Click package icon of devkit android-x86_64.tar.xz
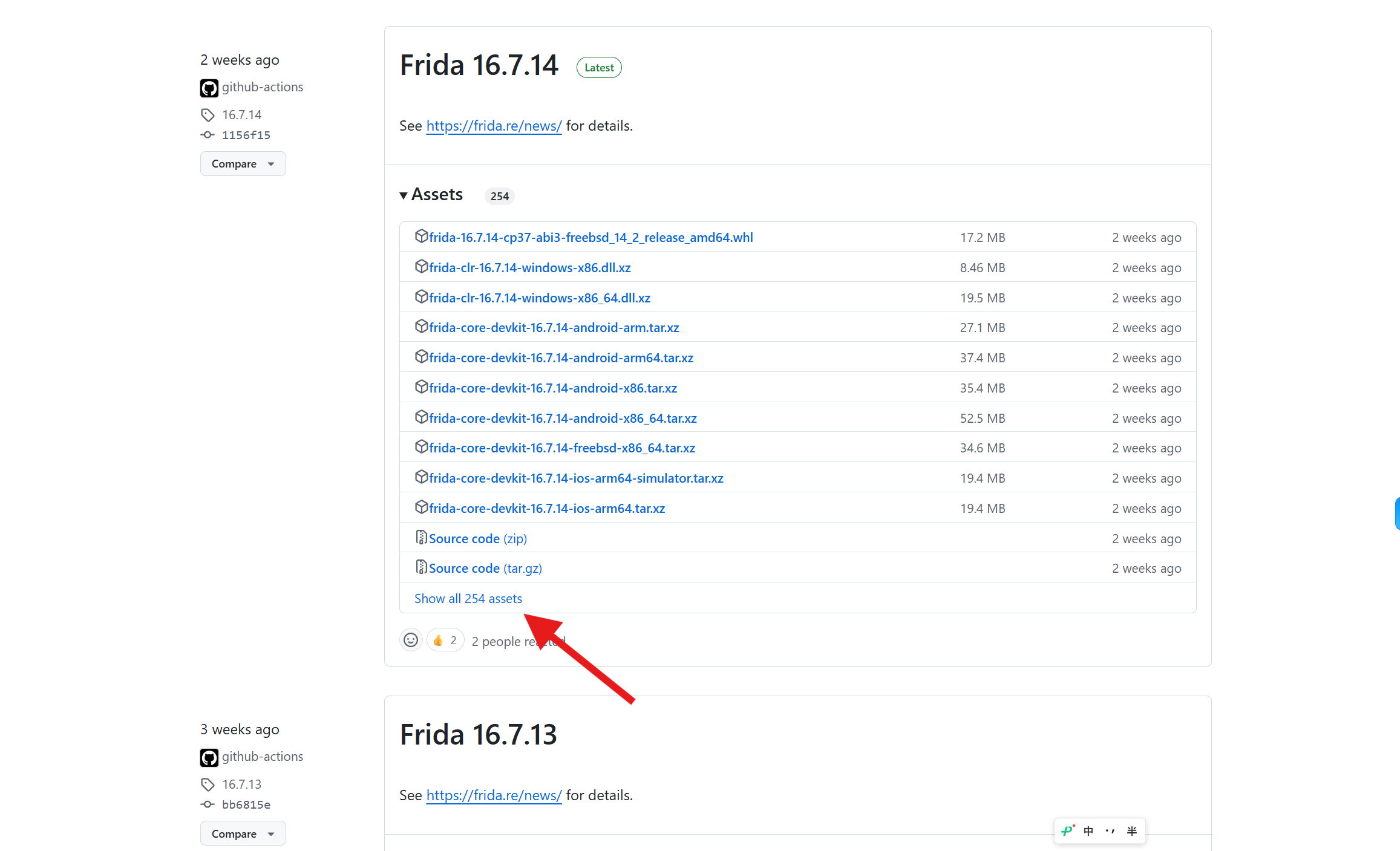The image size is (1400, 851). coord(421,417)
